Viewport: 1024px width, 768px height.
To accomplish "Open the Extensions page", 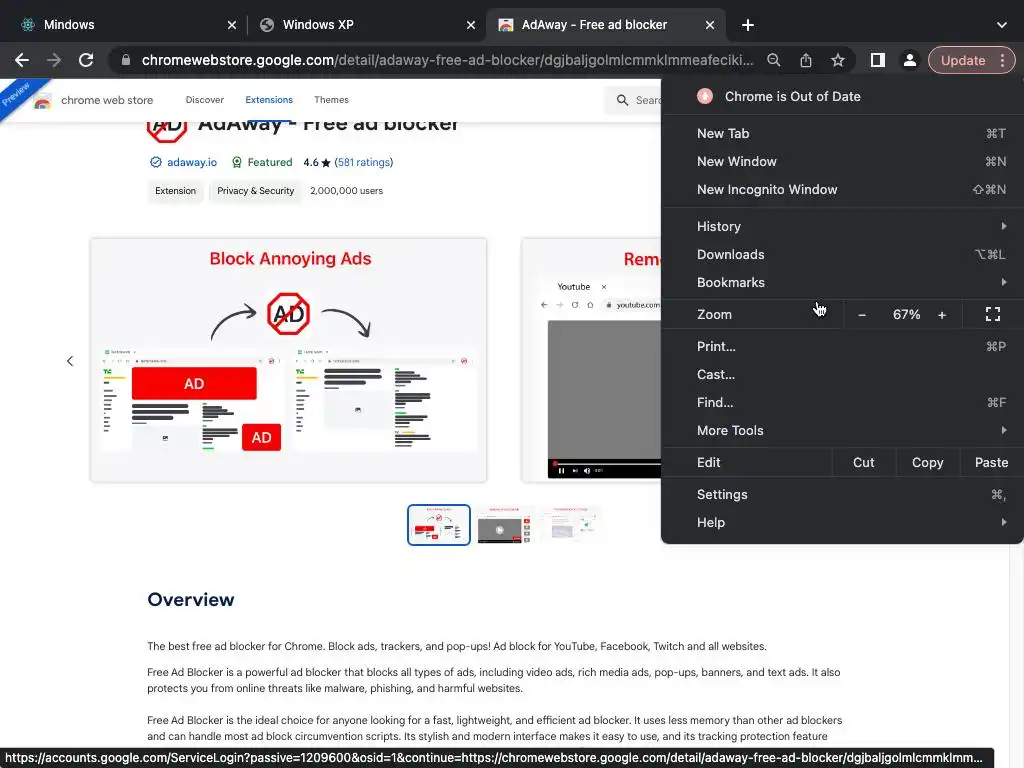I will click(x=268, y=100).
